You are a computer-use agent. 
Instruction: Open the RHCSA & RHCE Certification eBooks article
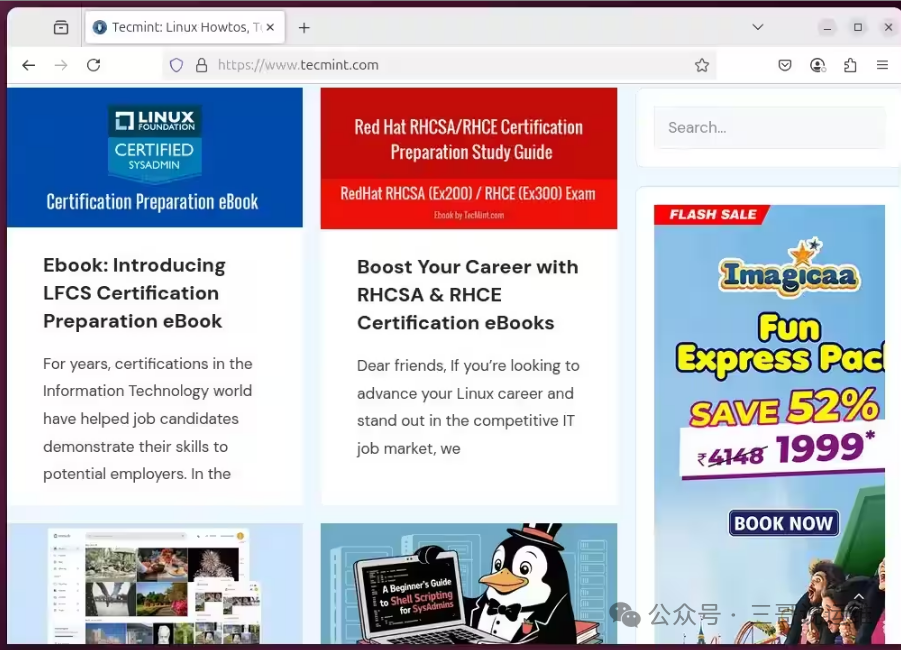467,295
